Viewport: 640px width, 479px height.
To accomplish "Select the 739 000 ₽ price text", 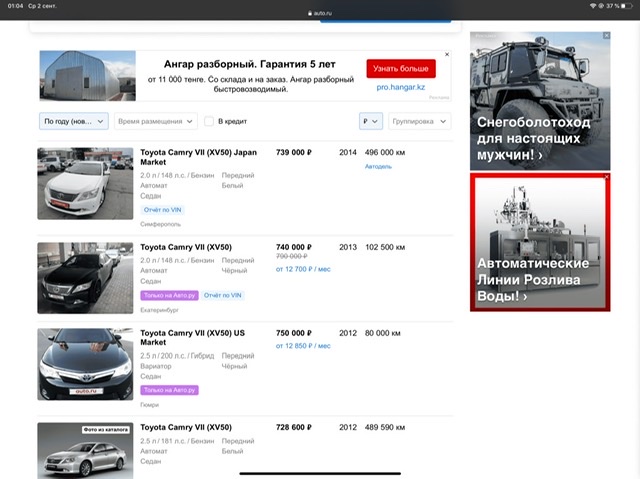I will [294, 152].
